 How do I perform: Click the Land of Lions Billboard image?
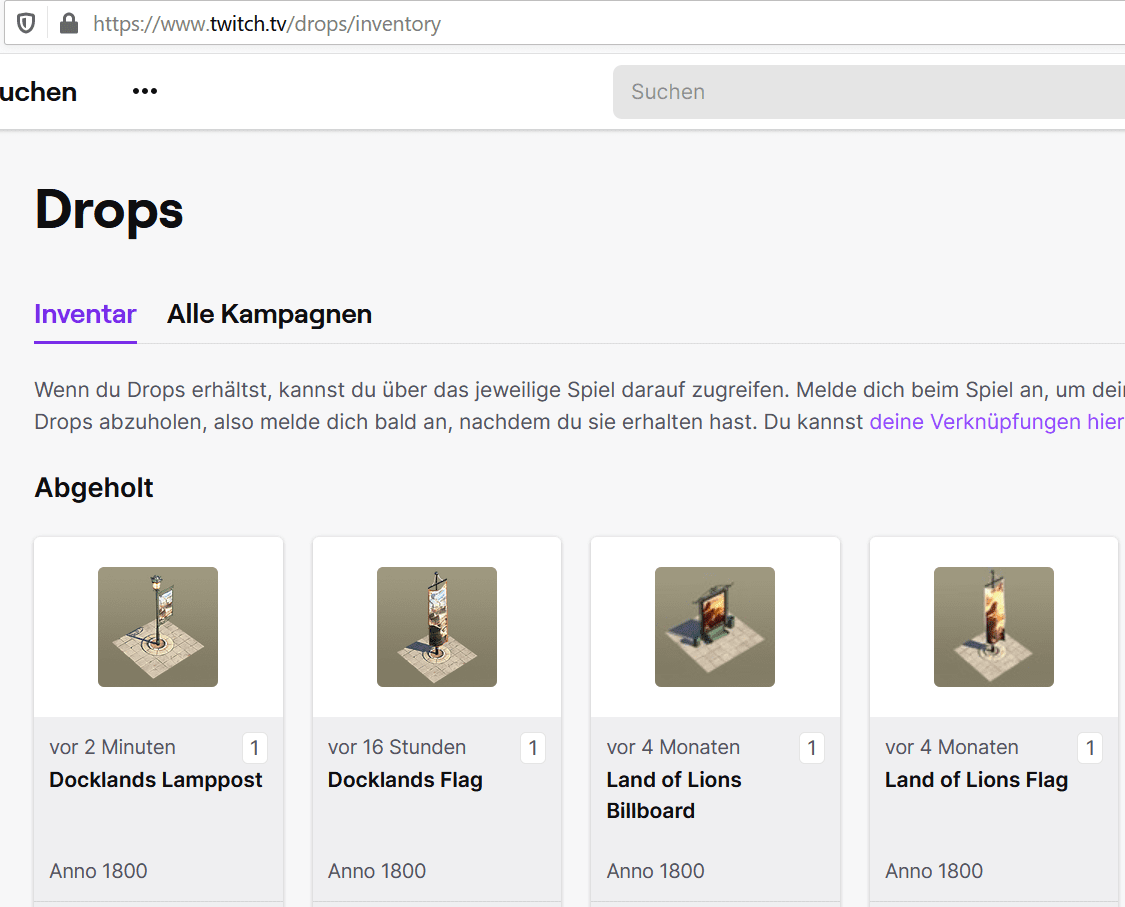coord(715,627)
